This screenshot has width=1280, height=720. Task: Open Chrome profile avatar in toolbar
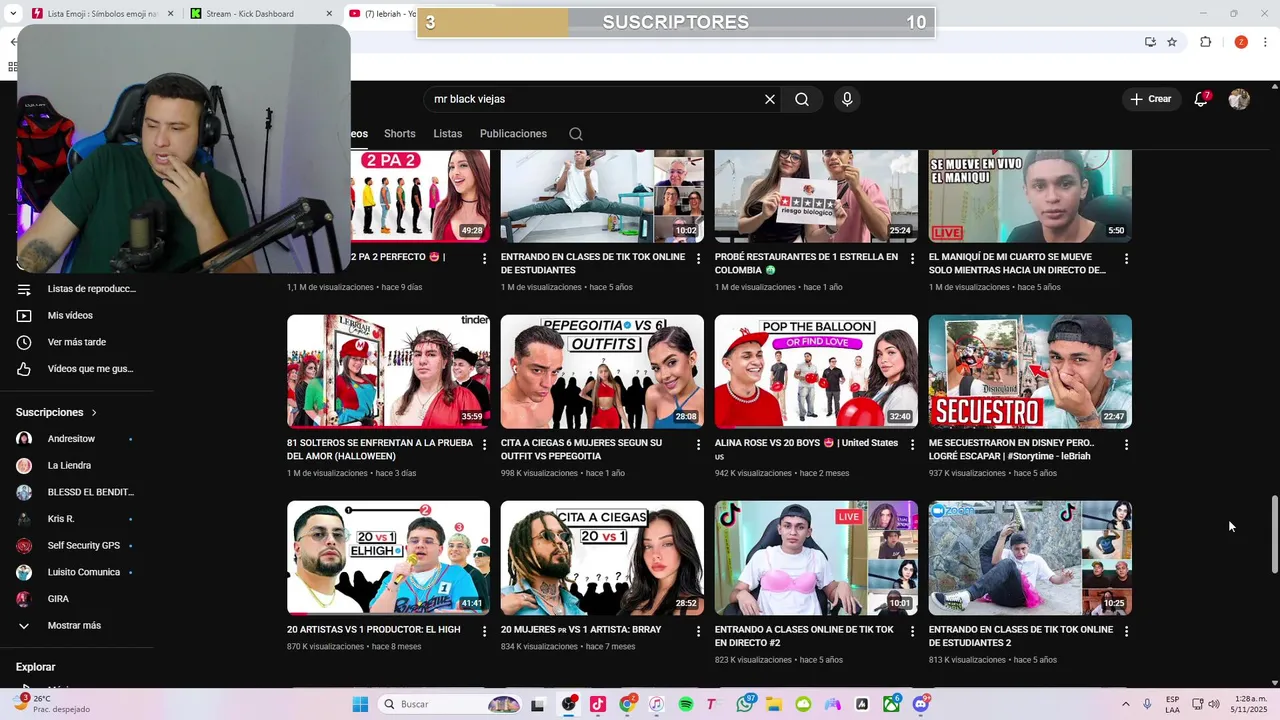tap(1241, 42)
